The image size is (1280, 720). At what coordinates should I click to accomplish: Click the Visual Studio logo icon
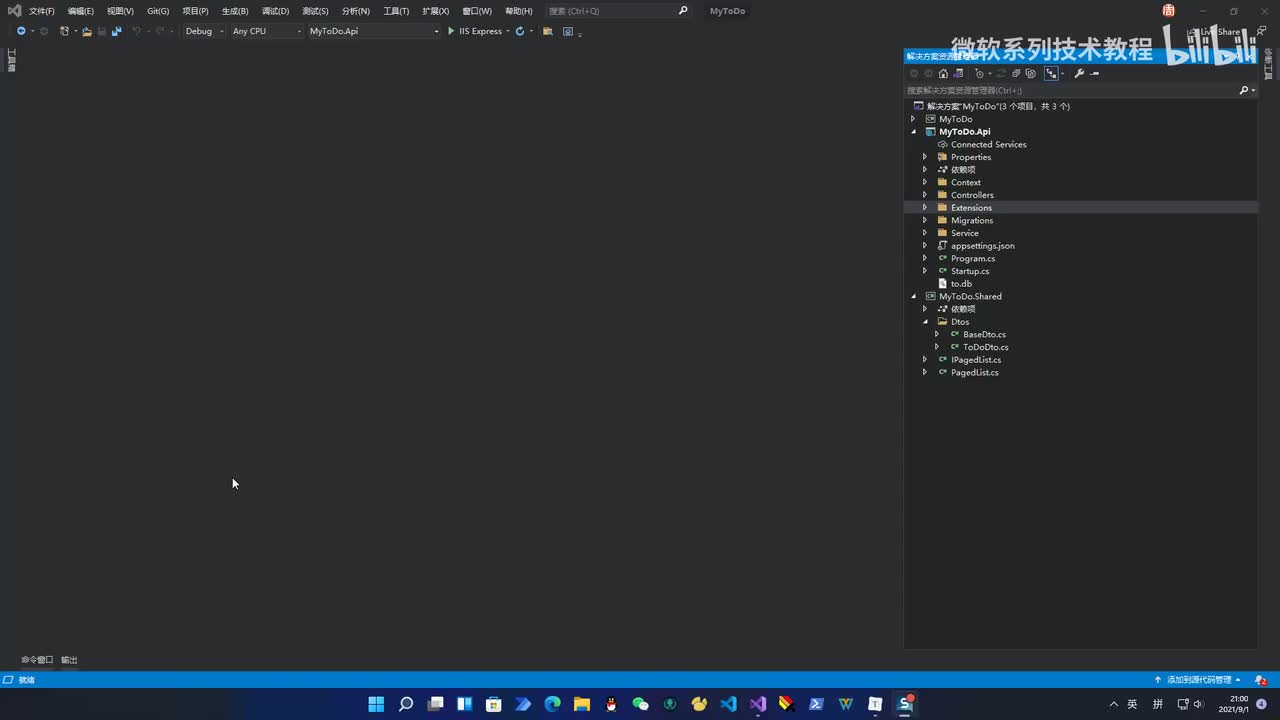(14, 11)
